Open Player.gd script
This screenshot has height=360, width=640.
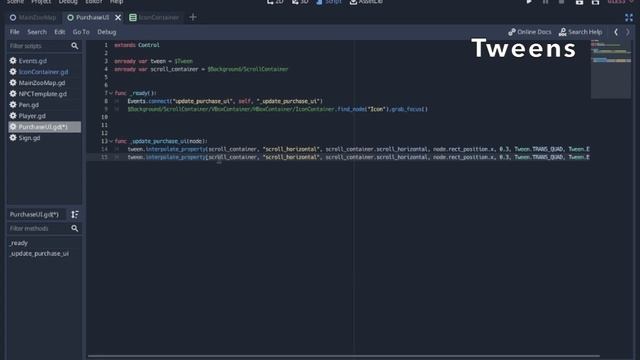pos(32,116)
